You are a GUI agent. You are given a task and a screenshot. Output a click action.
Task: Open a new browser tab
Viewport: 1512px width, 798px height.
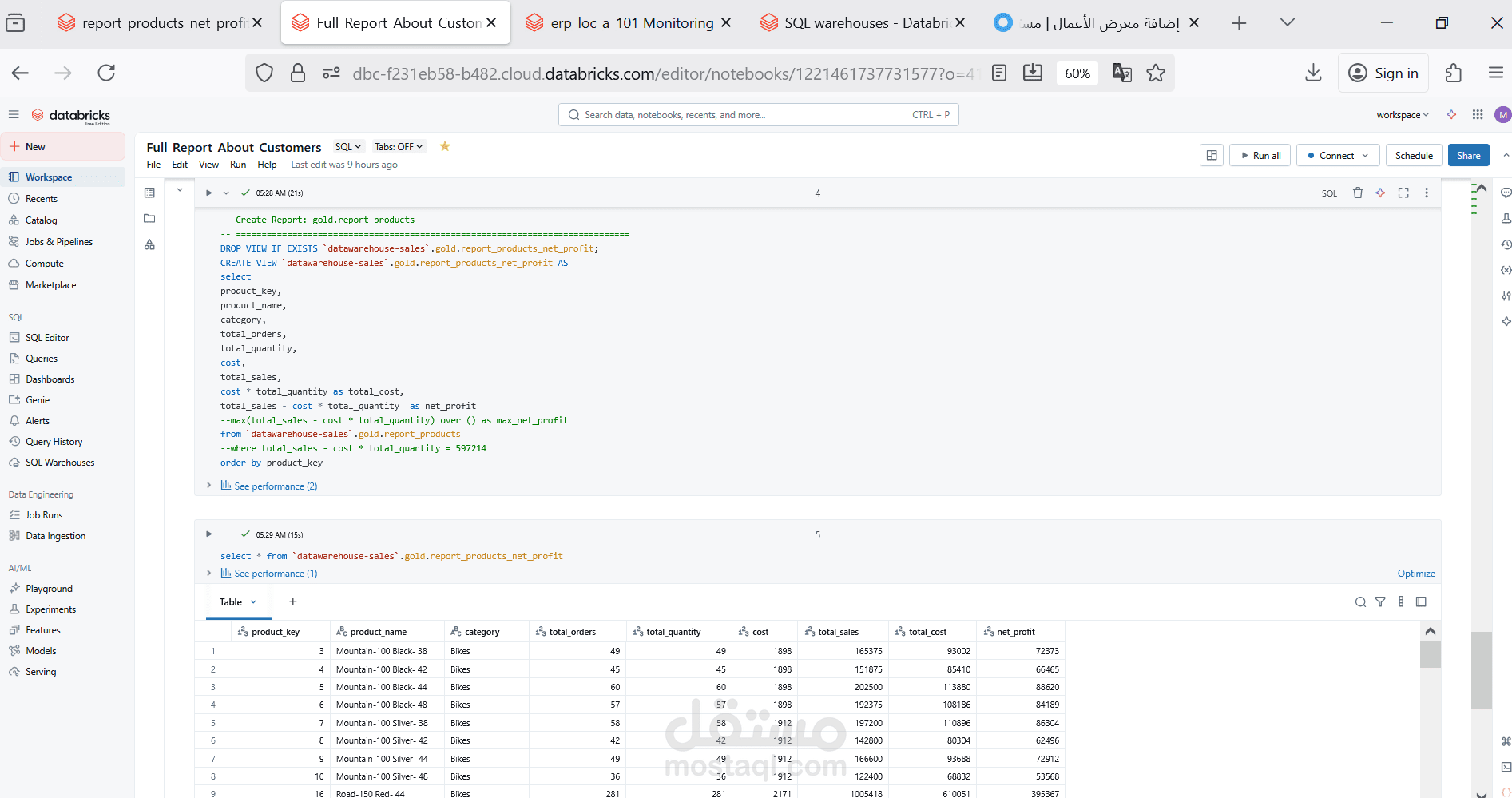[1239, 23]
